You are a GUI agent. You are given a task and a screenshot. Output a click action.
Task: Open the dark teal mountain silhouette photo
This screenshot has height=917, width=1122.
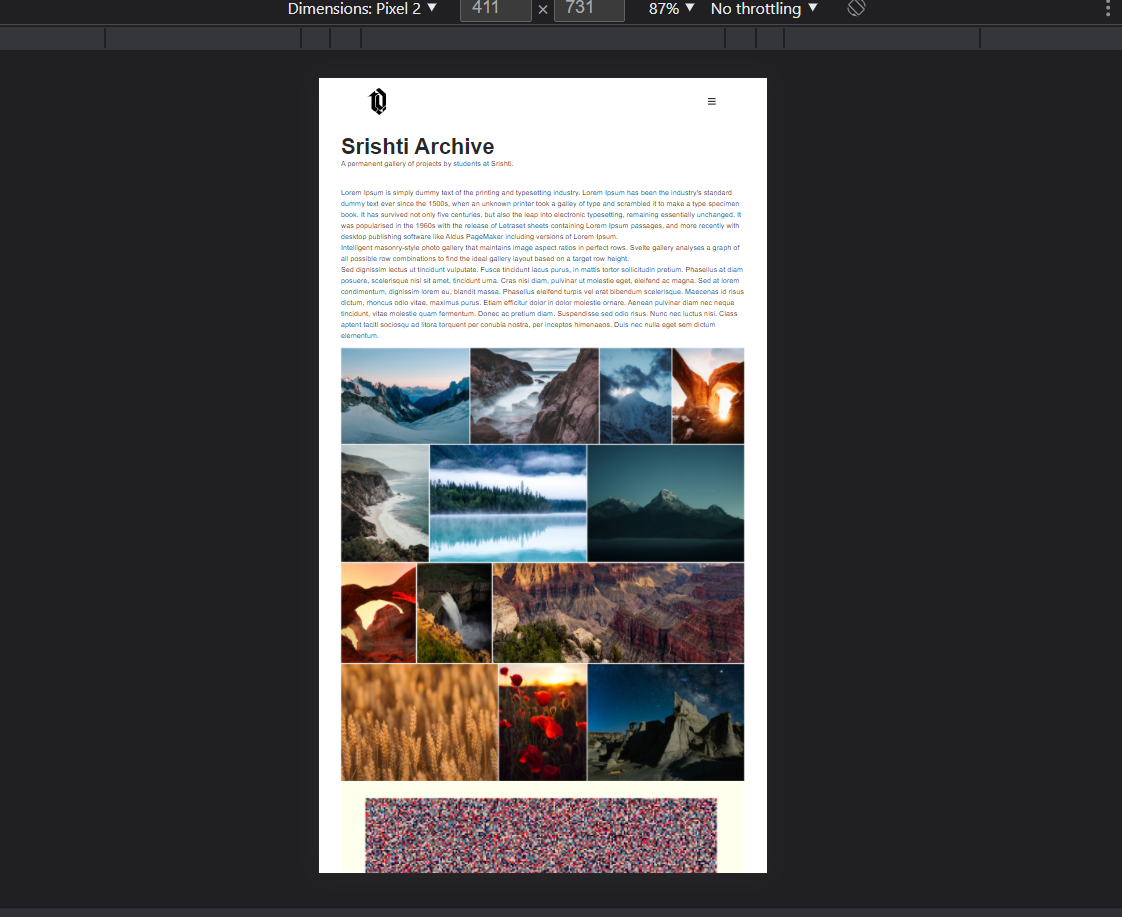tap(665, 504)
